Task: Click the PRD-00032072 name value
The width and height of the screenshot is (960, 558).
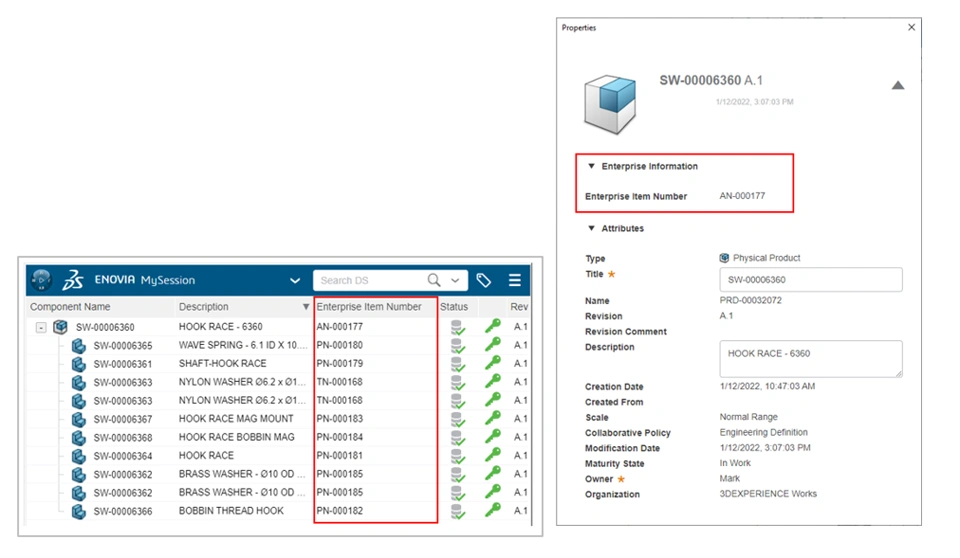Action: (x=751, y=301)
